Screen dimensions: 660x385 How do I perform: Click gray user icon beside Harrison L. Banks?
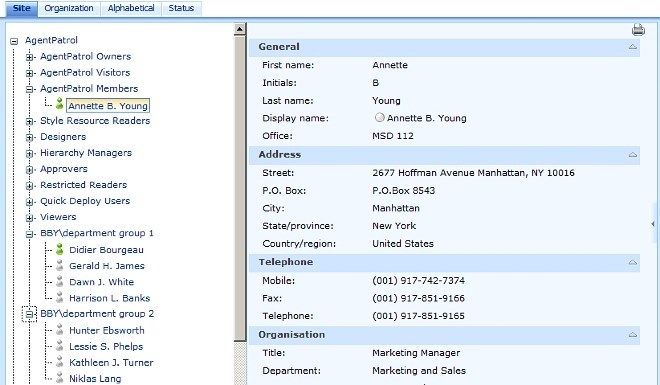[59, 297]
